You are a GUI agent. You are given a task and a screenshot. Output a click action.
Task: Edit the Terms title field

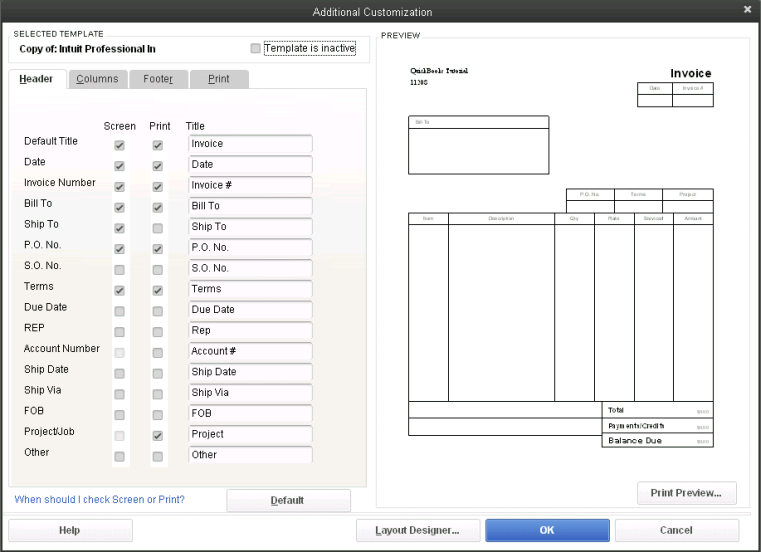(x=250, y=289)
